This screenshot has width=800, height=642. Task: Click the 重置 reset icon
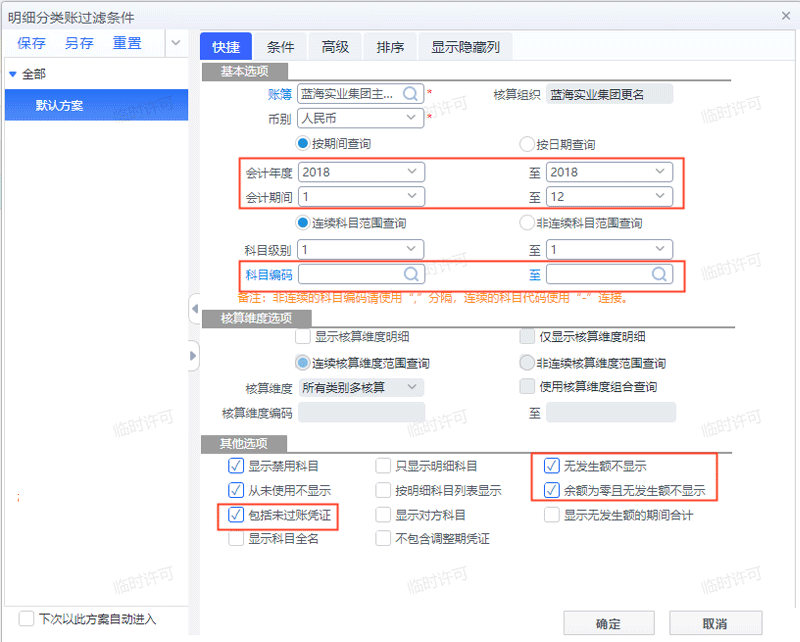tap(127, 44)
